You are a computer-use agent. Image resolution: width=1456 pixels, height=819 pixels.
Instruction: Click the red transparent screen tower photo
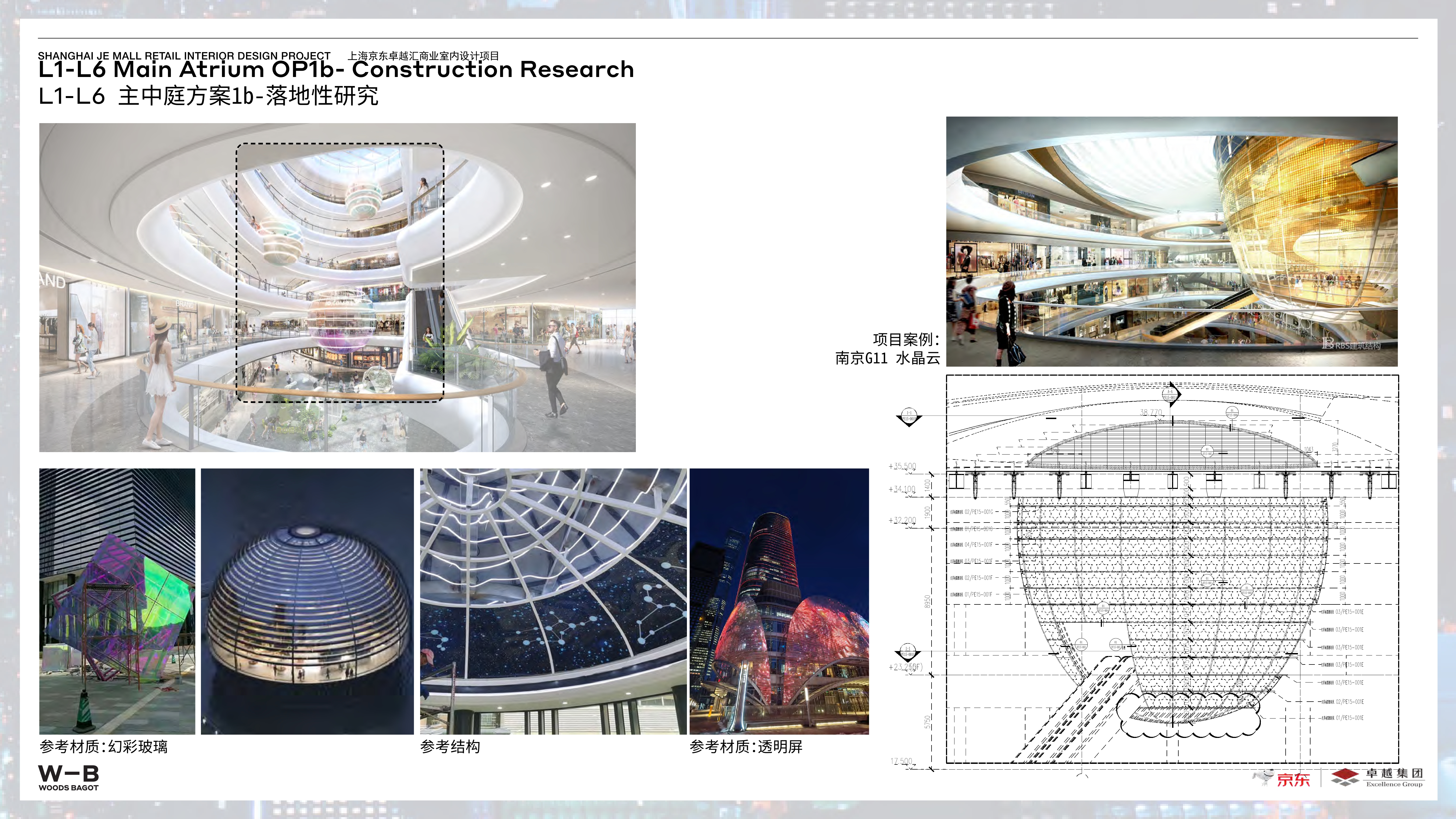[779, 601]
